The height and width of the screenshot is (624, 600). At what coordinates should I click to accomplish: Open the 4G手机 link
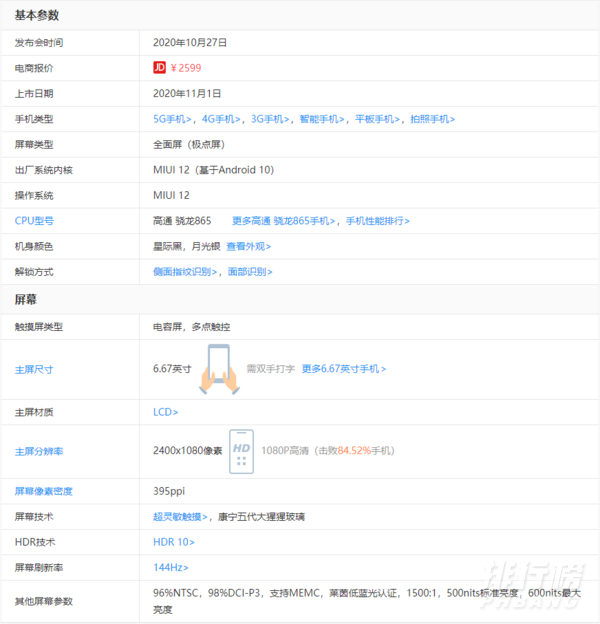(x=221, y=119)
